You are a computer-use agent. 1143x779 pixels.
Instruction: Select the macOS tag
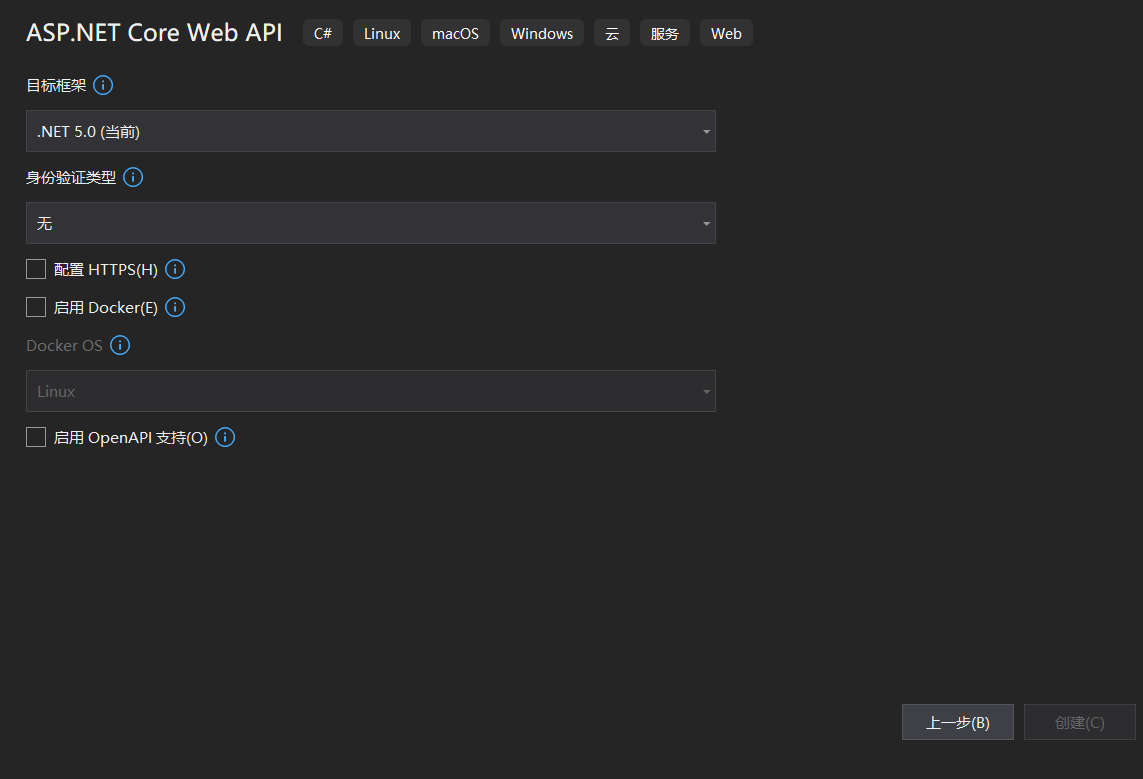[455, 33]
